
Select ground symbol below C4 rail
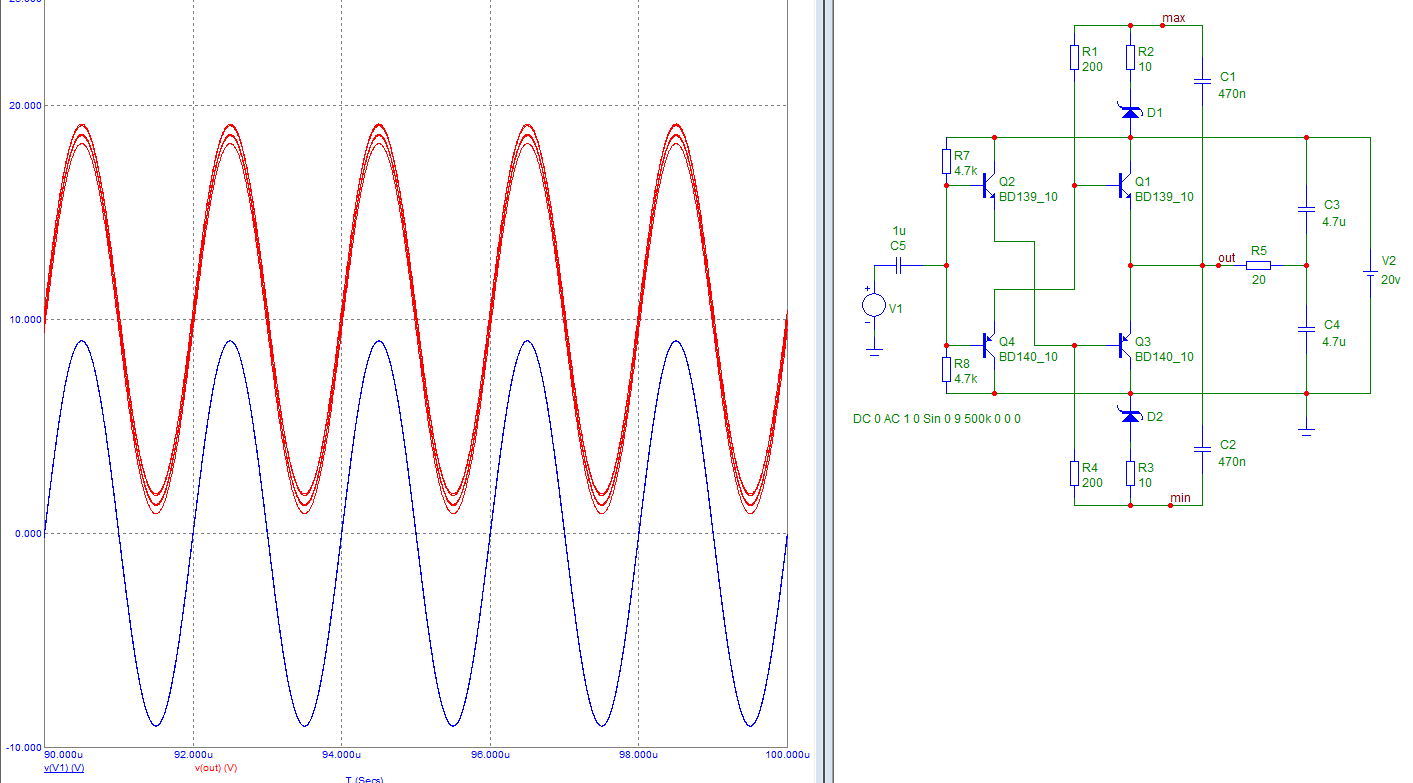tap(1306, 431)
